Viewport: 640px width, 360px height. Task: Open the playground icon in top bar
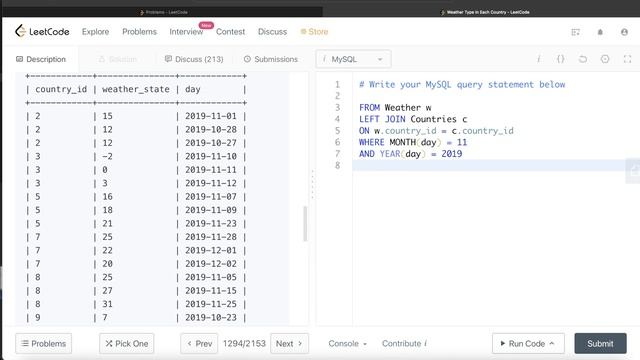coord(576,32)
